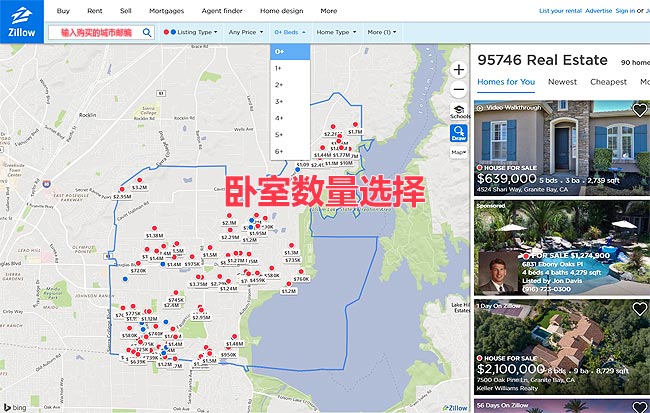Viewport: 650px width, 413px height.
Task: Open the Any Price dropdown
Action: click(245, 32)
